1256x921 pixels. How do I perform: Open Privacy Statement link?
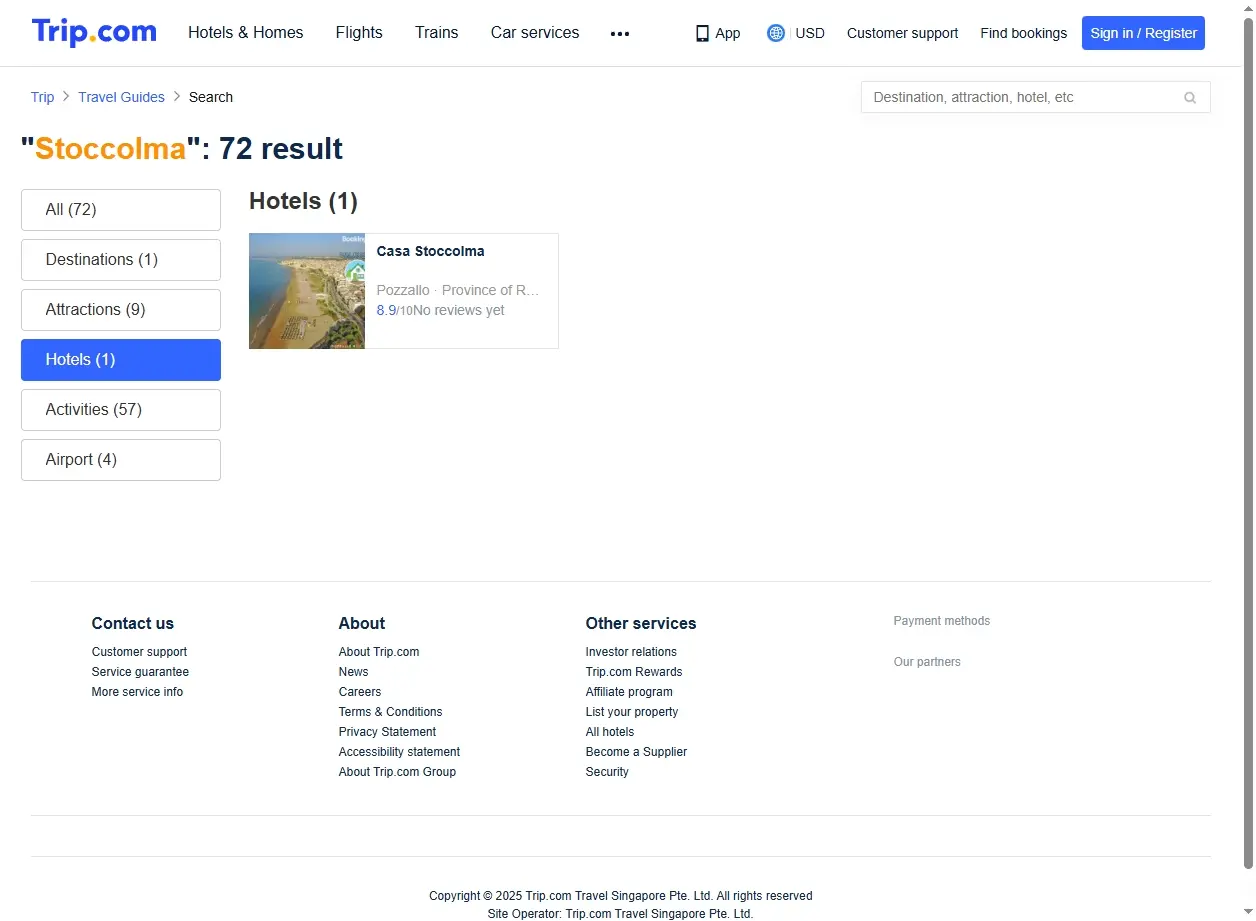(x=387, y=732)
